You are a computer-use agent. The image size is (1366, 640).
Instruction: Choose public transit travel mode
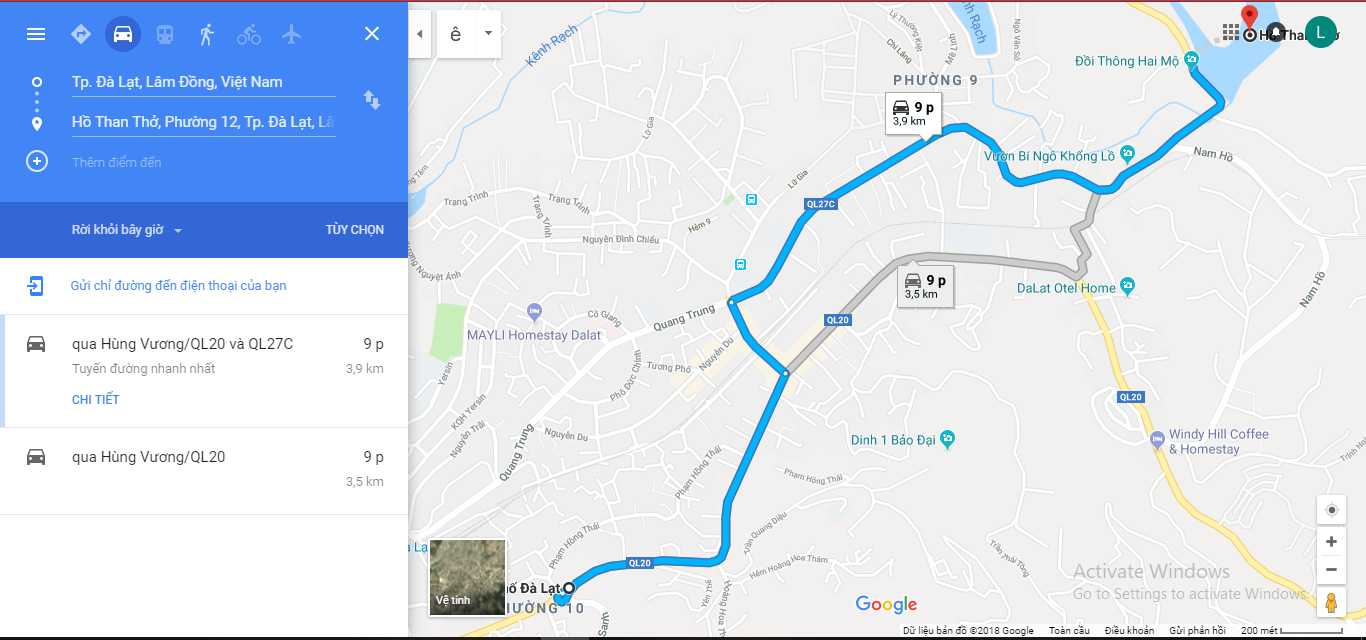(165, 34)
